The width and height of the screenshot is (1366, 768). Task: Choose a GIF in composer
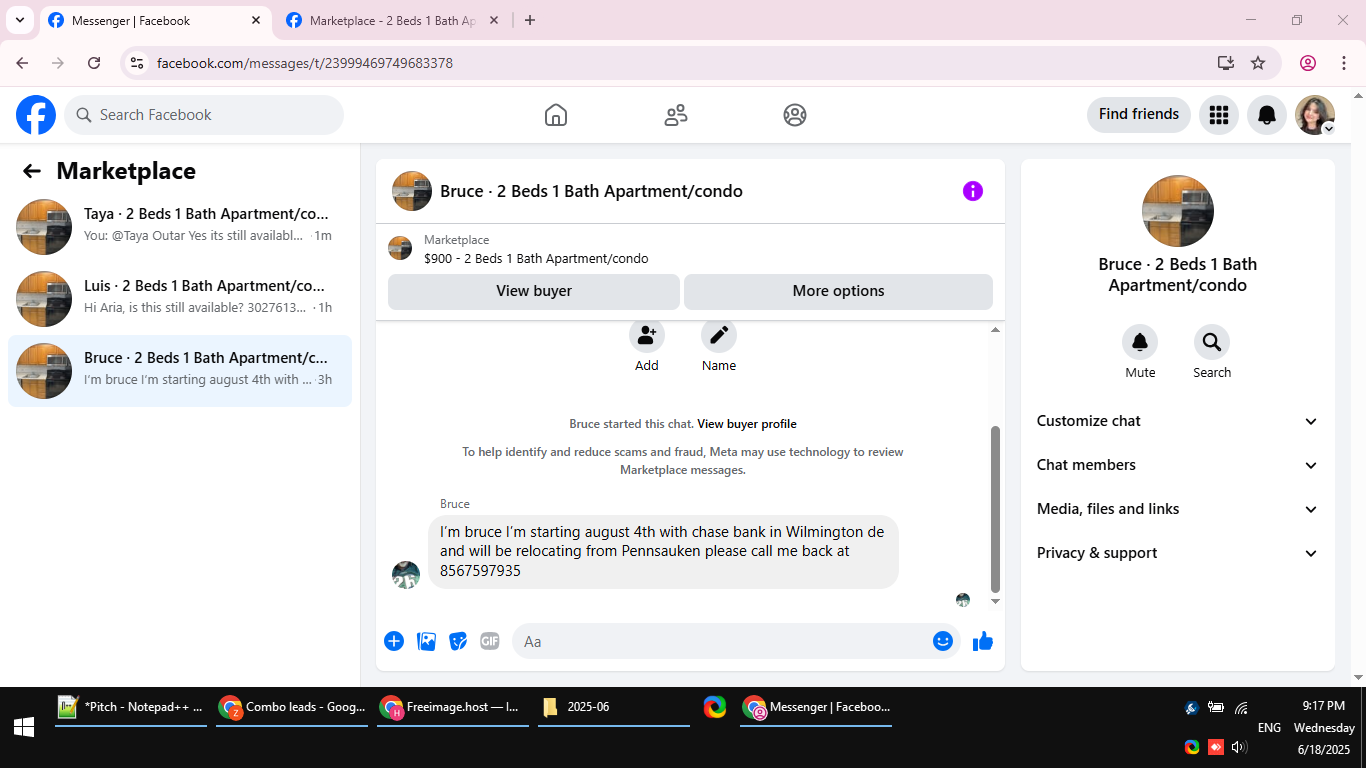tap(489, 641)
